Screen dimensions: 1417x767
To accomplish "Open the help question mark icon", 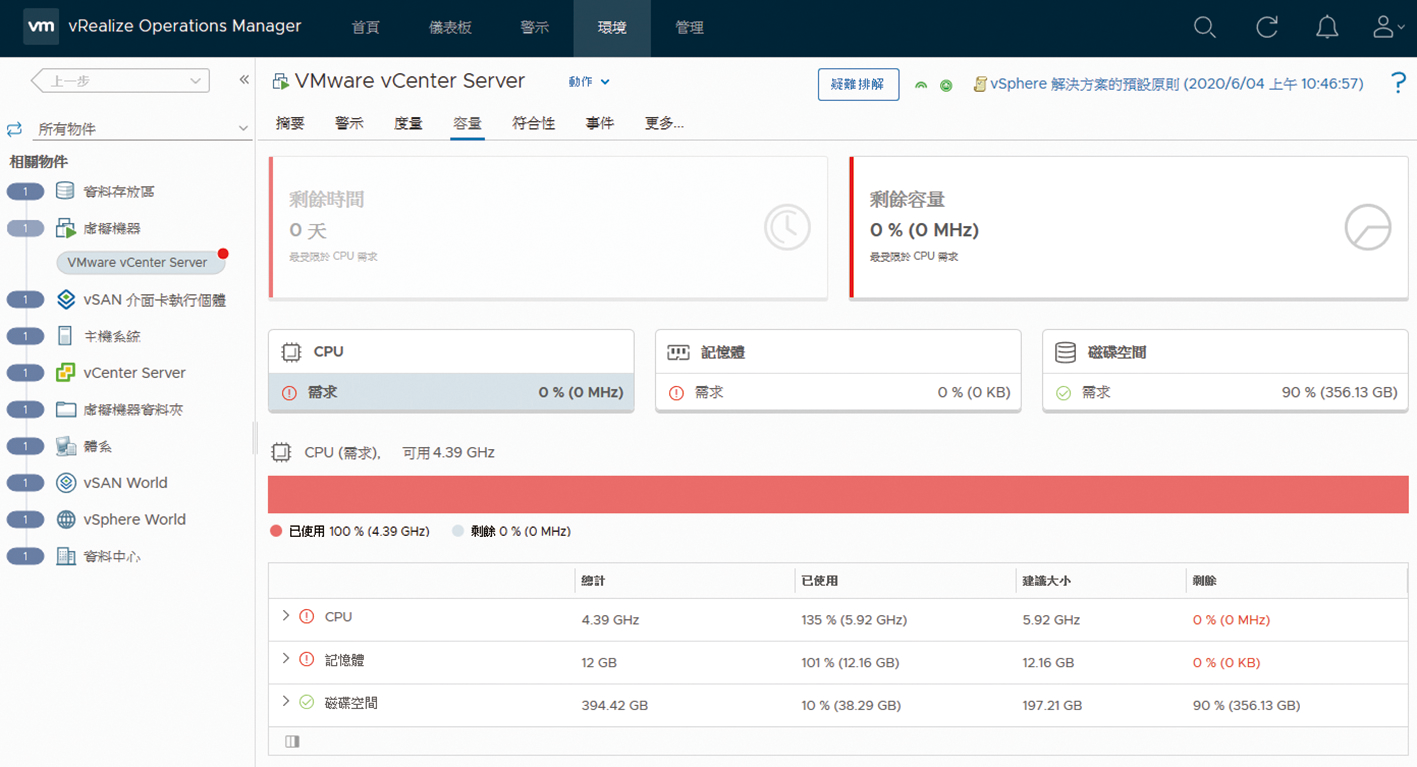I will point(1399,84).
